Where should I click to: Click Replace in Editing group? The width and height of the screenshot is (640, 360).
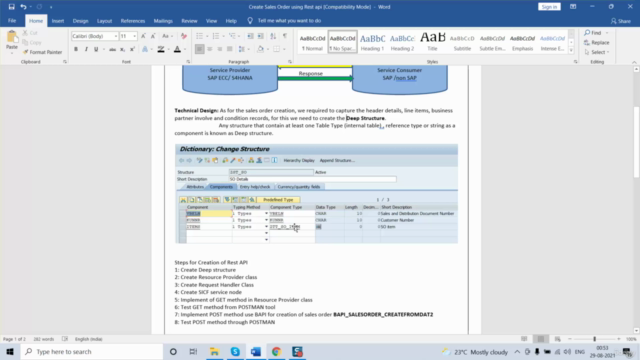(x=597, y=42)
